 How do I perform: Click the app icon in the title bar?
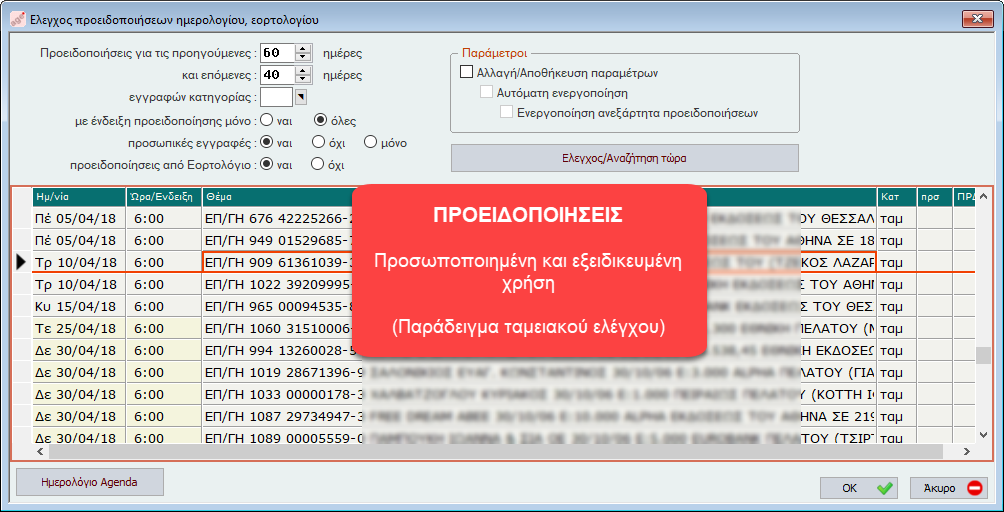point(19,19)
